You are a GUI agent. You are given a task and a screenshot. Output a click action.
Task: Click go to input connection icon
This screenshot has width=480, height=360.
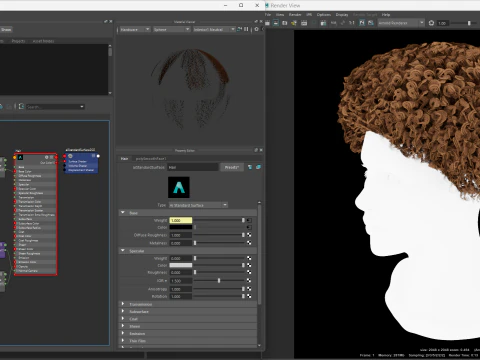(250, 167)
